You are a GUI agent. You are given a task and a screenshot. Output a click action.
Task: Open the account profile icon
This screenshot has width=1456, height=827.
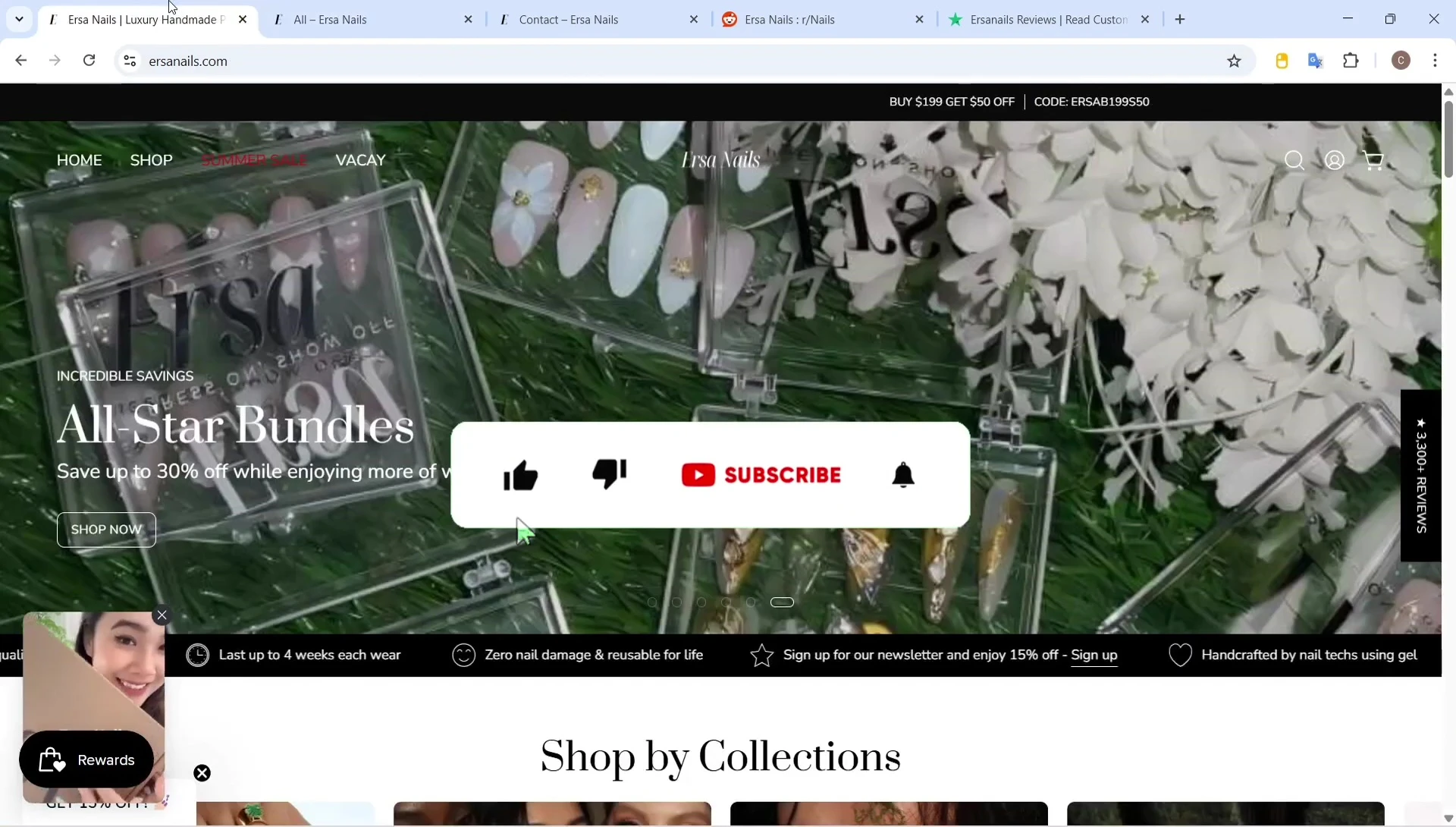coord(1335,160)
